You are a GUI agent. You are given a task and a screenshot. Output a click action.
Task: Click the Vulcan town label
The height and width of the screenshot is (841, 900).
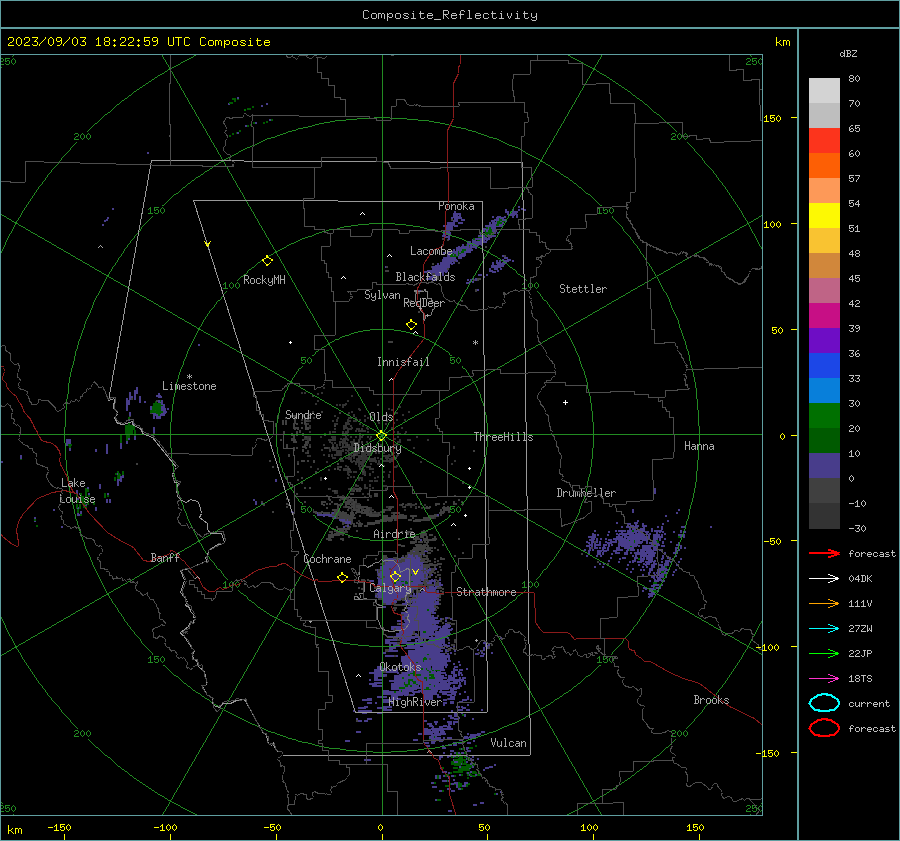coord(509,743)
